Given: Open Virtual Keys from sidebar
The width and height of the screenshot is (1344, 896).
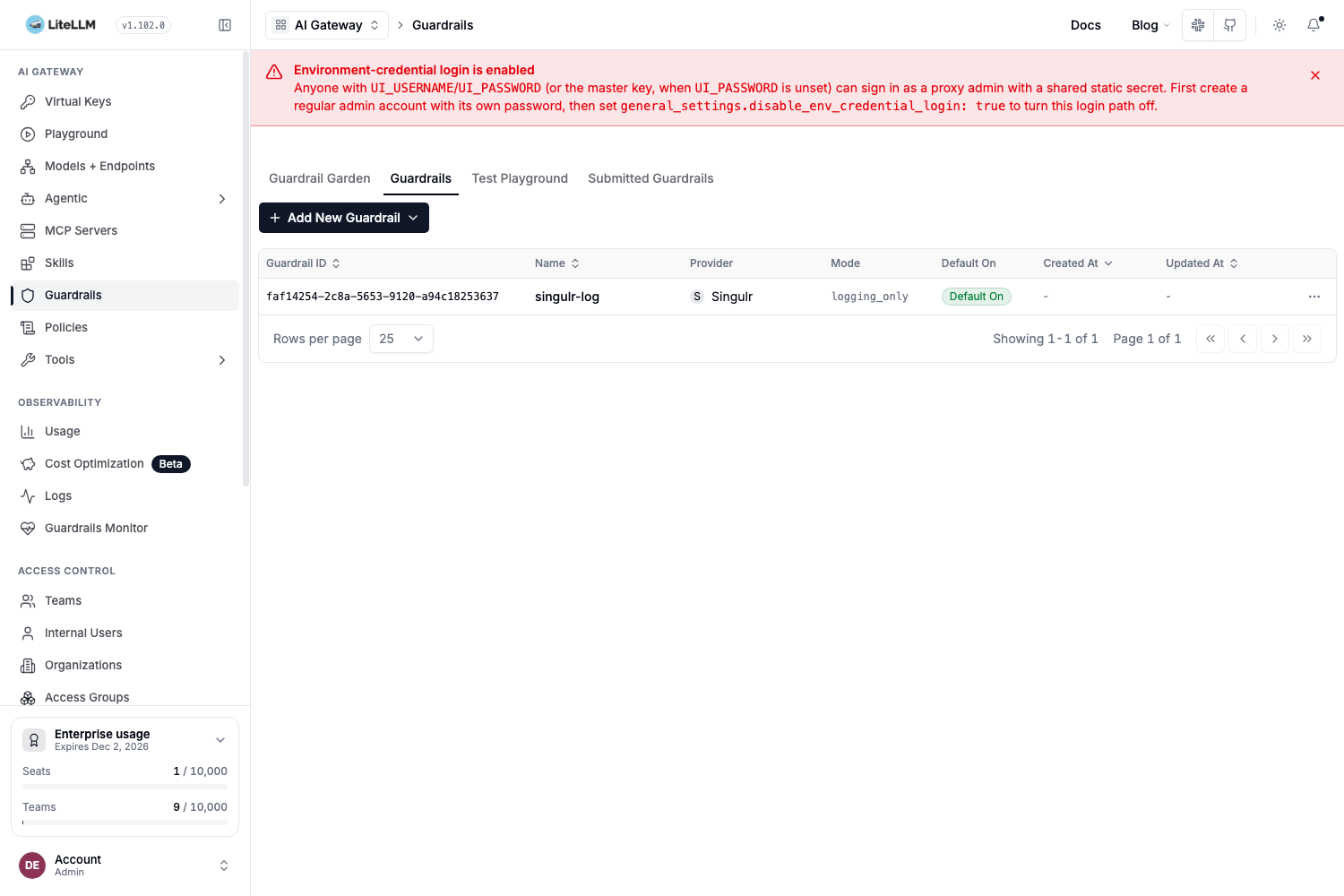Looking at the screenshot, I should tap(125, 101).
